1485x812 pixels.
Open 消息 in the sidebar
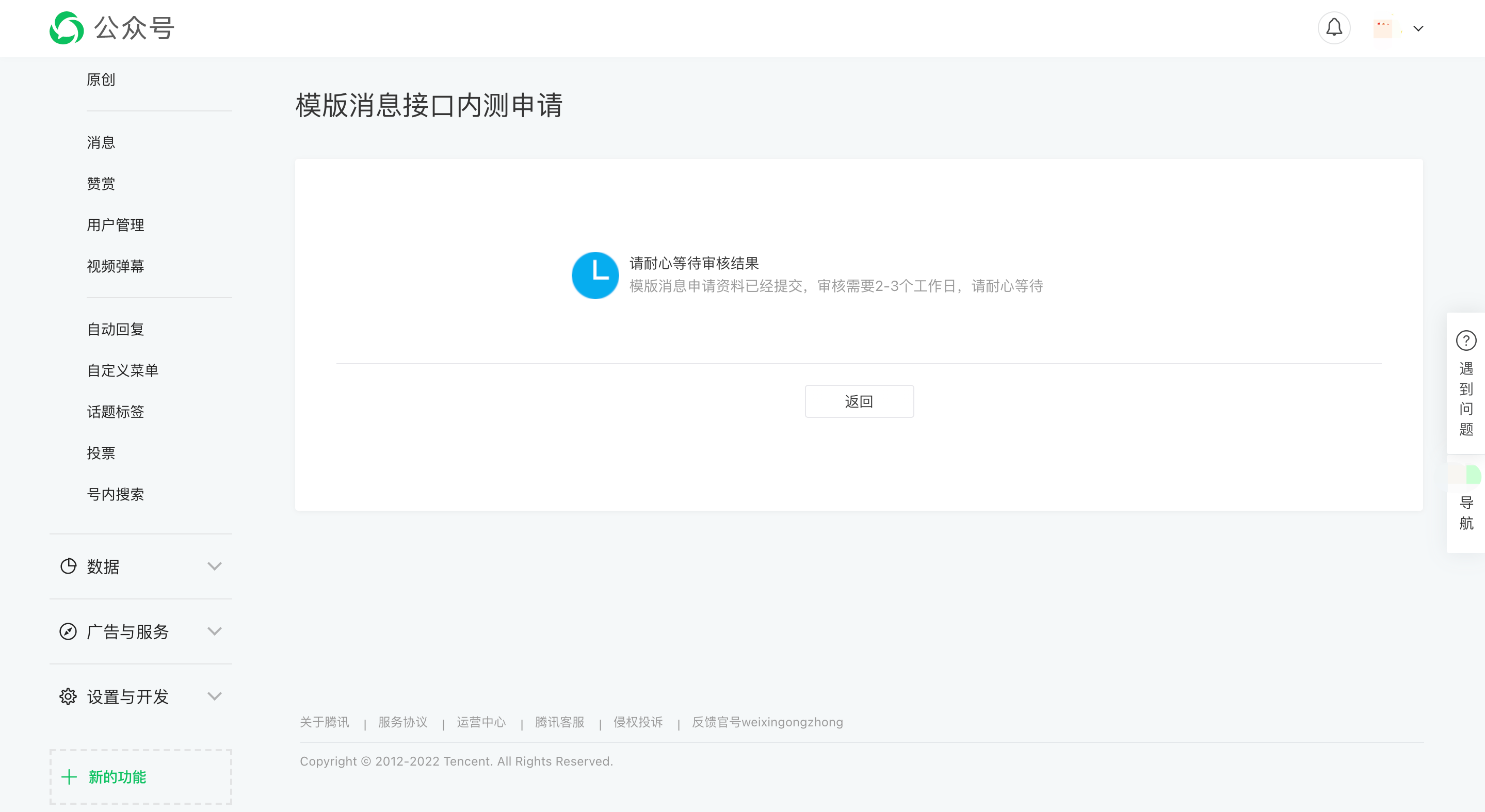[x=101, y=142]
